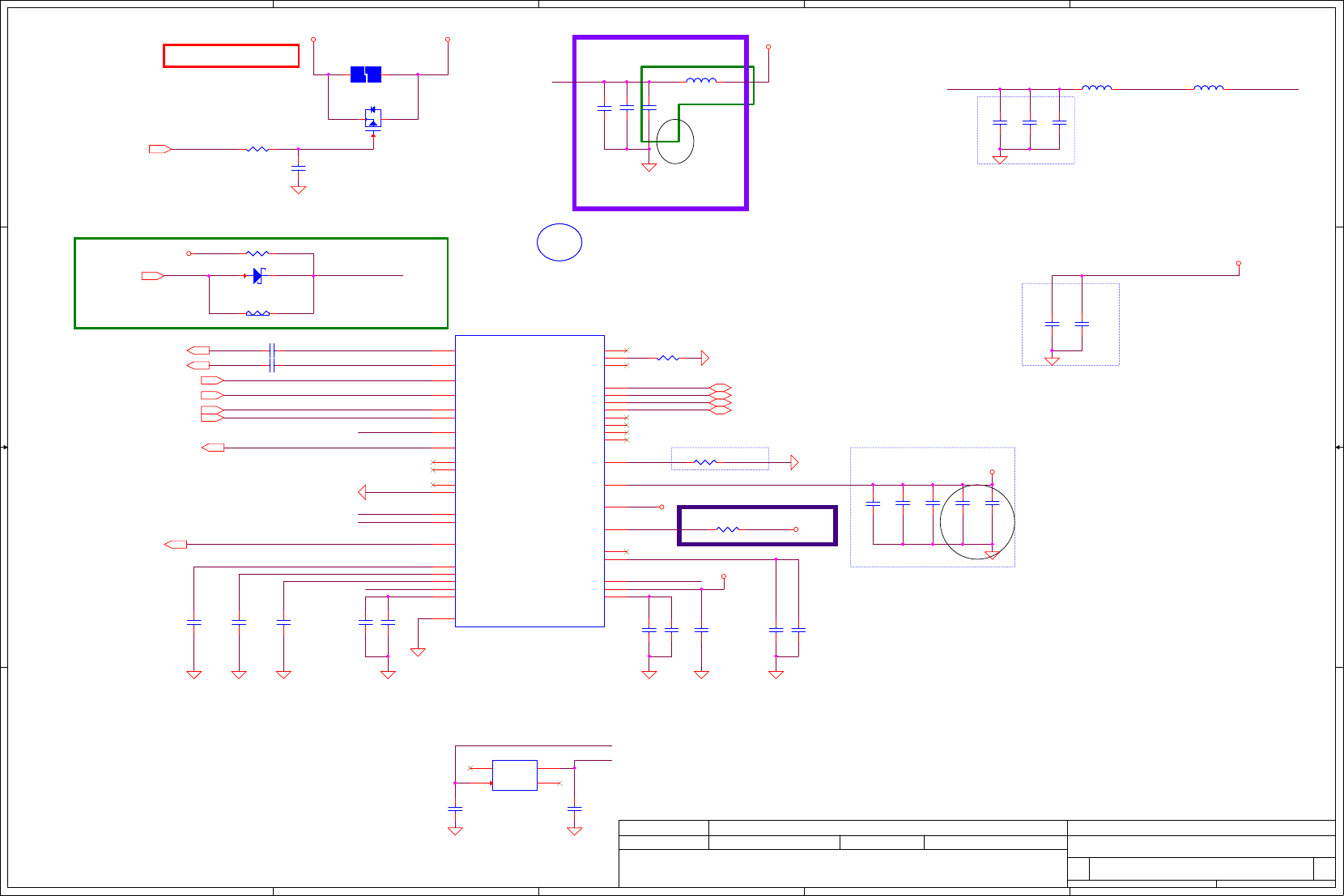Click the resistor in the small dashed box

click(705, 462)
